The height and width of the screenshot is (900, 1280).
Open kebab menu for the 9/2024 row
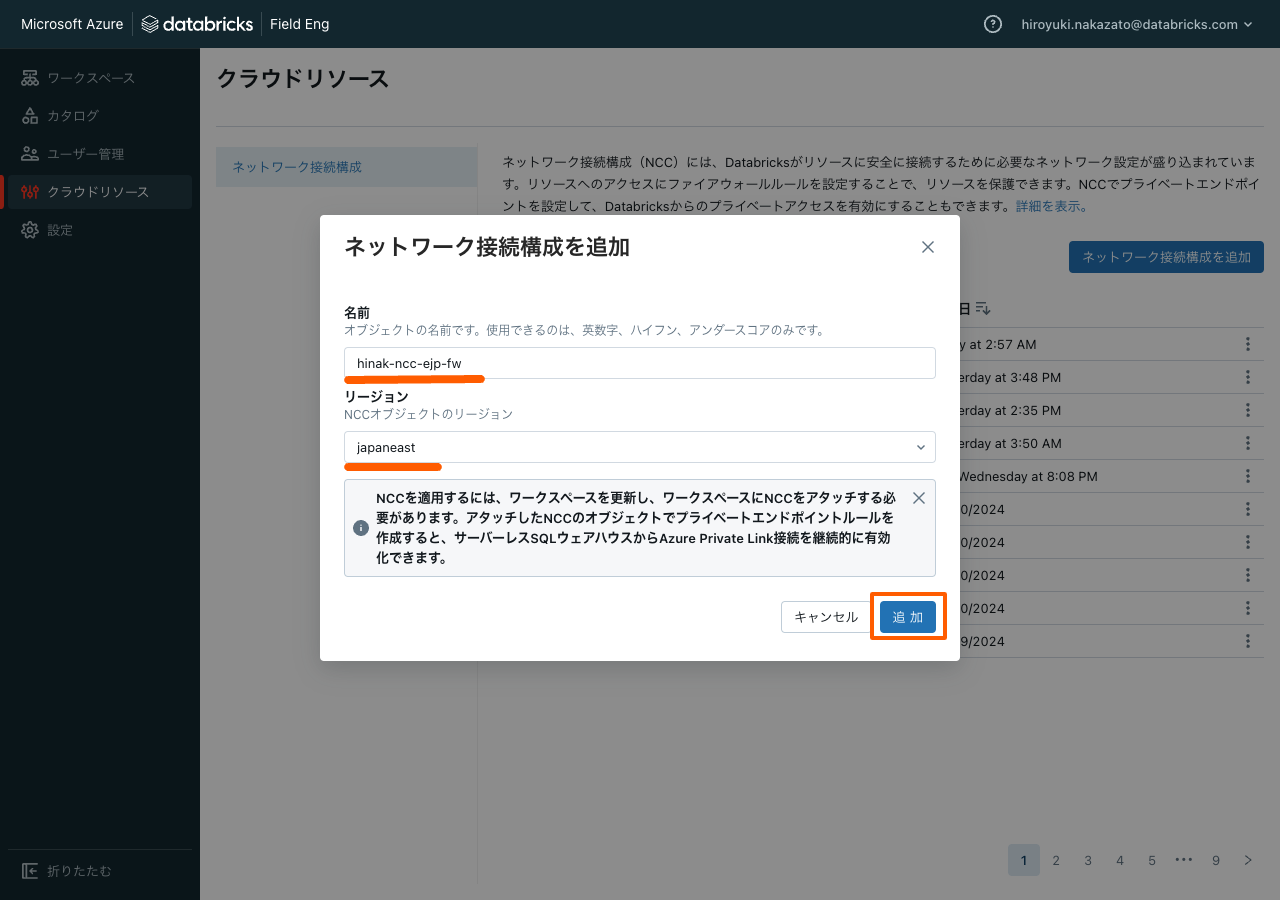1248,641
